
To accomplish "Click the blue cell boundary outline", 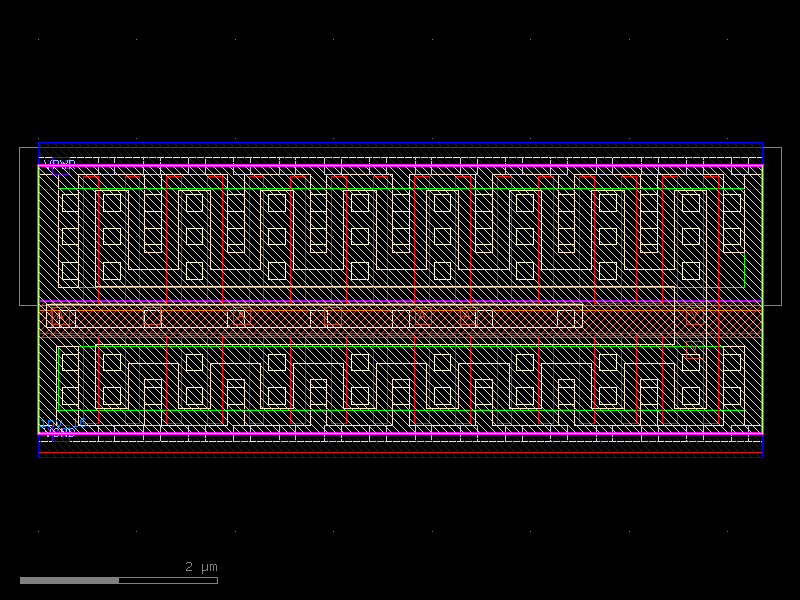I will coord(400,140).
